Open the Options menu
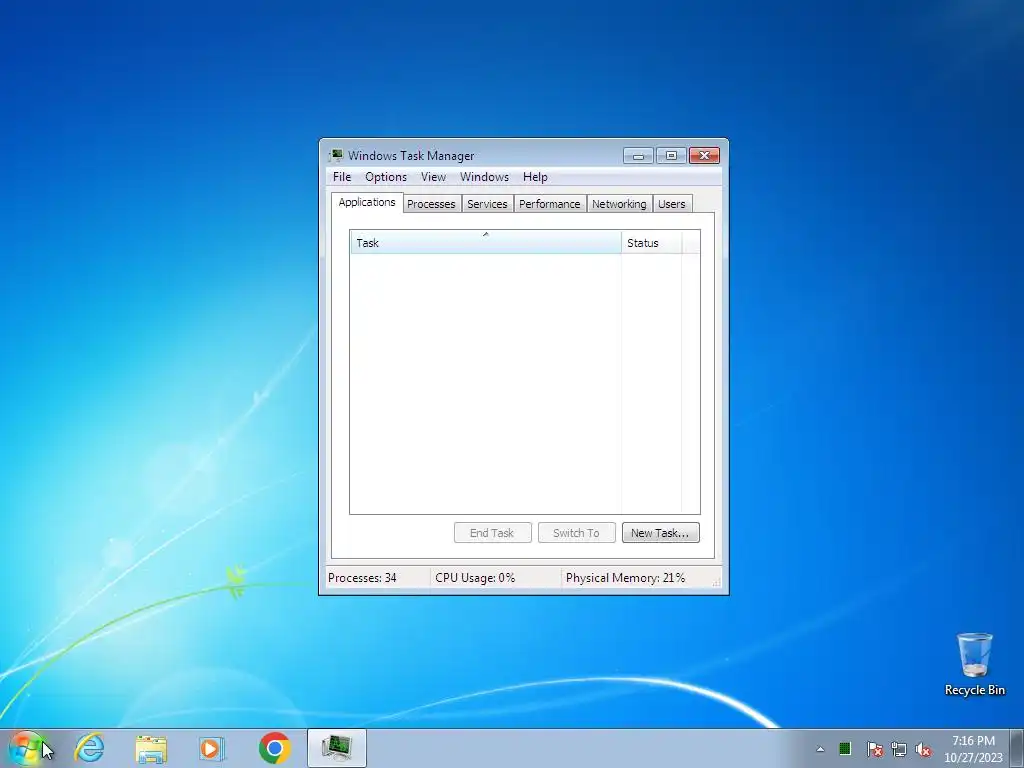1024x768 pixels. tap(386, 177)
